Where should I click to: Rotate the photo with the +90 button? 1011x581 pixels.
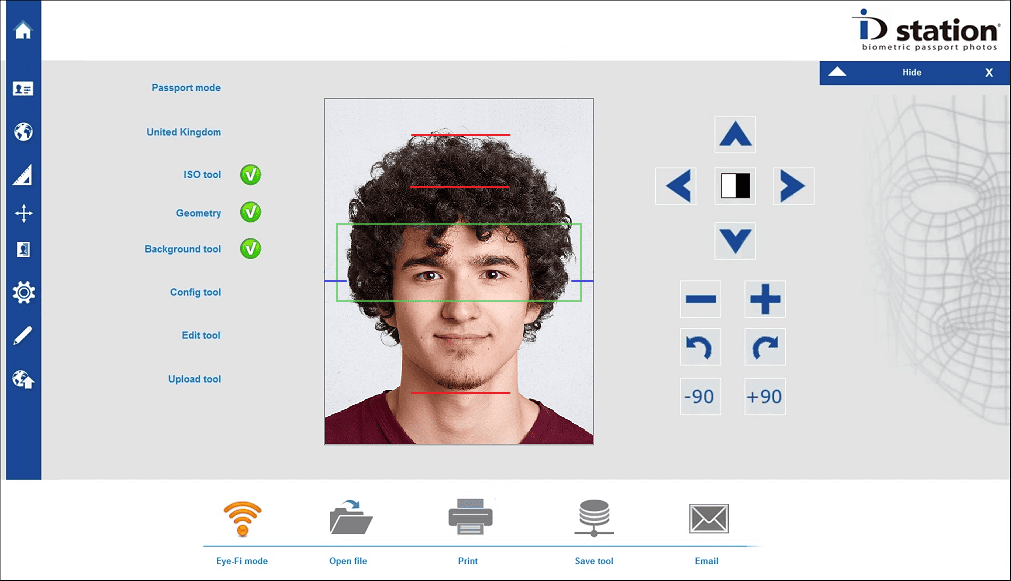point(765,396)
